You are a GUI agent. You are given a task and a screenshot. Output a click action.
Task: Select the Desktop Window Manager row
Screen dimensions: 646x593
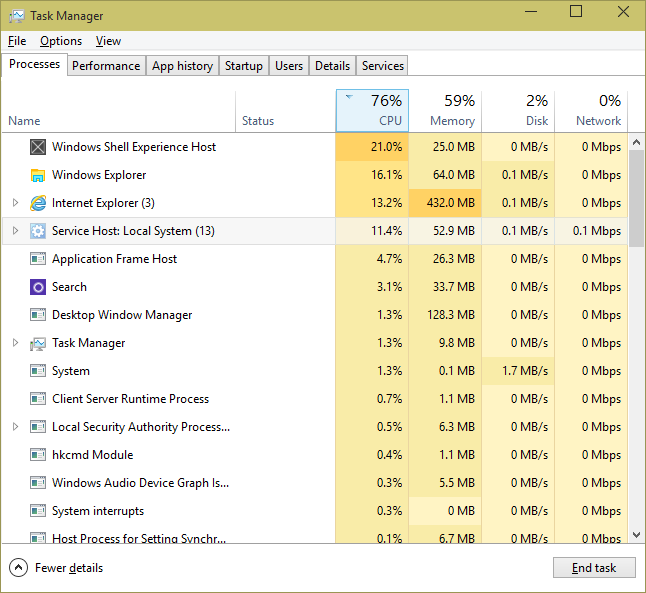pos(315,315)
